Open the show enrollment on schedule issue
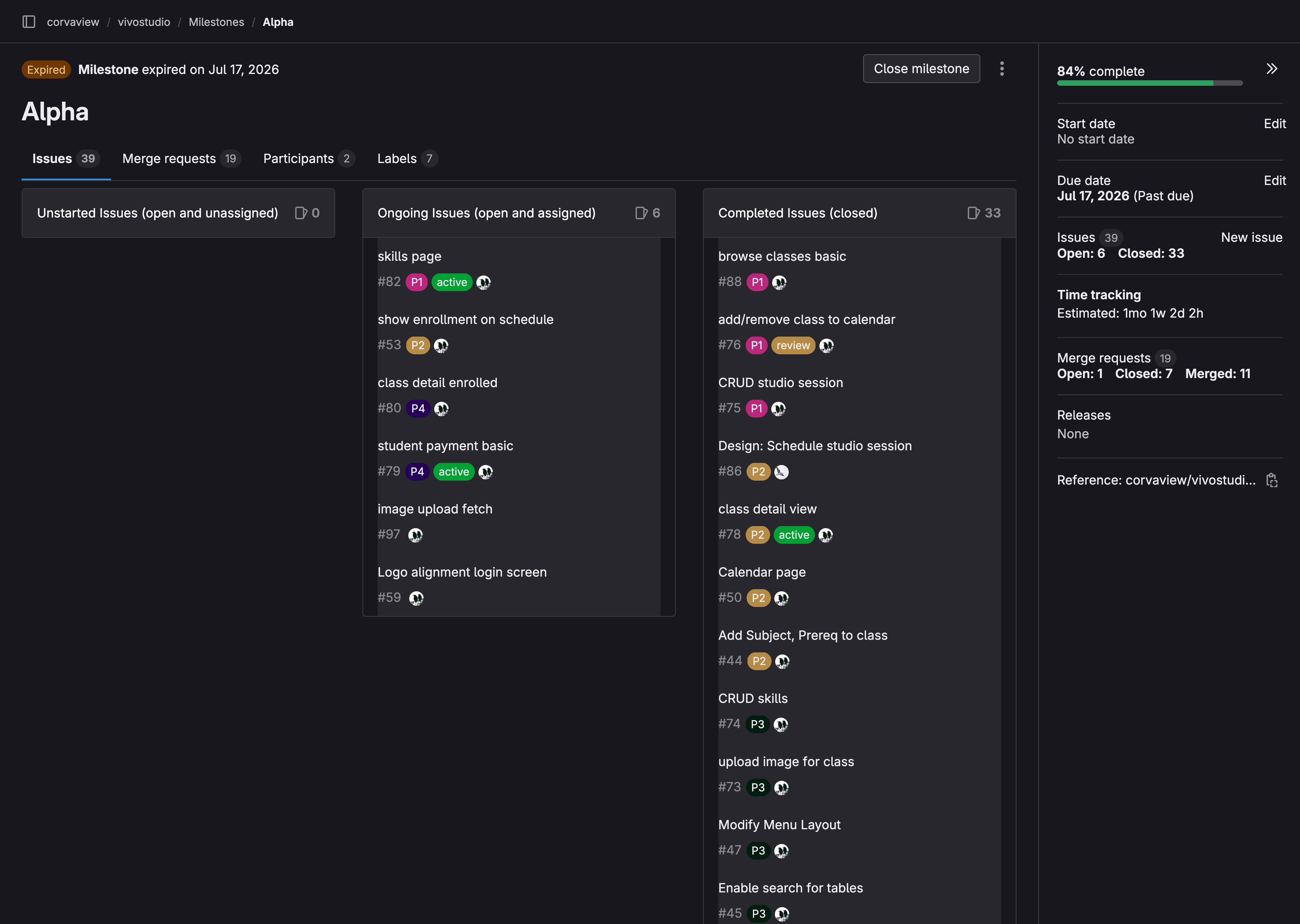This screenshot has width=1300, height=924. [x=465, y=320]
